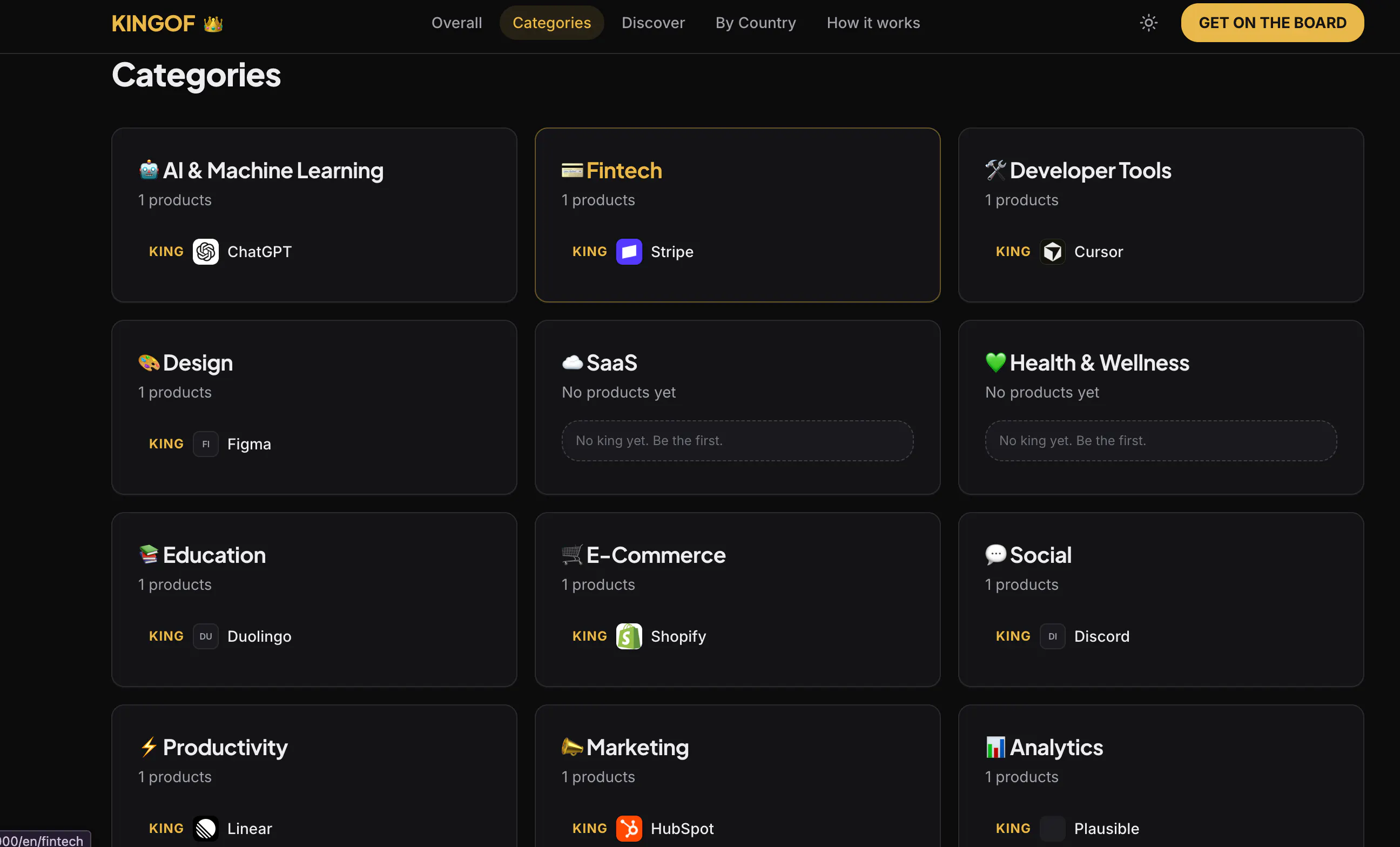Image resolution: width=1400 pixels, height=847 pixels.
Task: Click the lightning bolt emoji beside Productivity
Action: coord(149,747)
